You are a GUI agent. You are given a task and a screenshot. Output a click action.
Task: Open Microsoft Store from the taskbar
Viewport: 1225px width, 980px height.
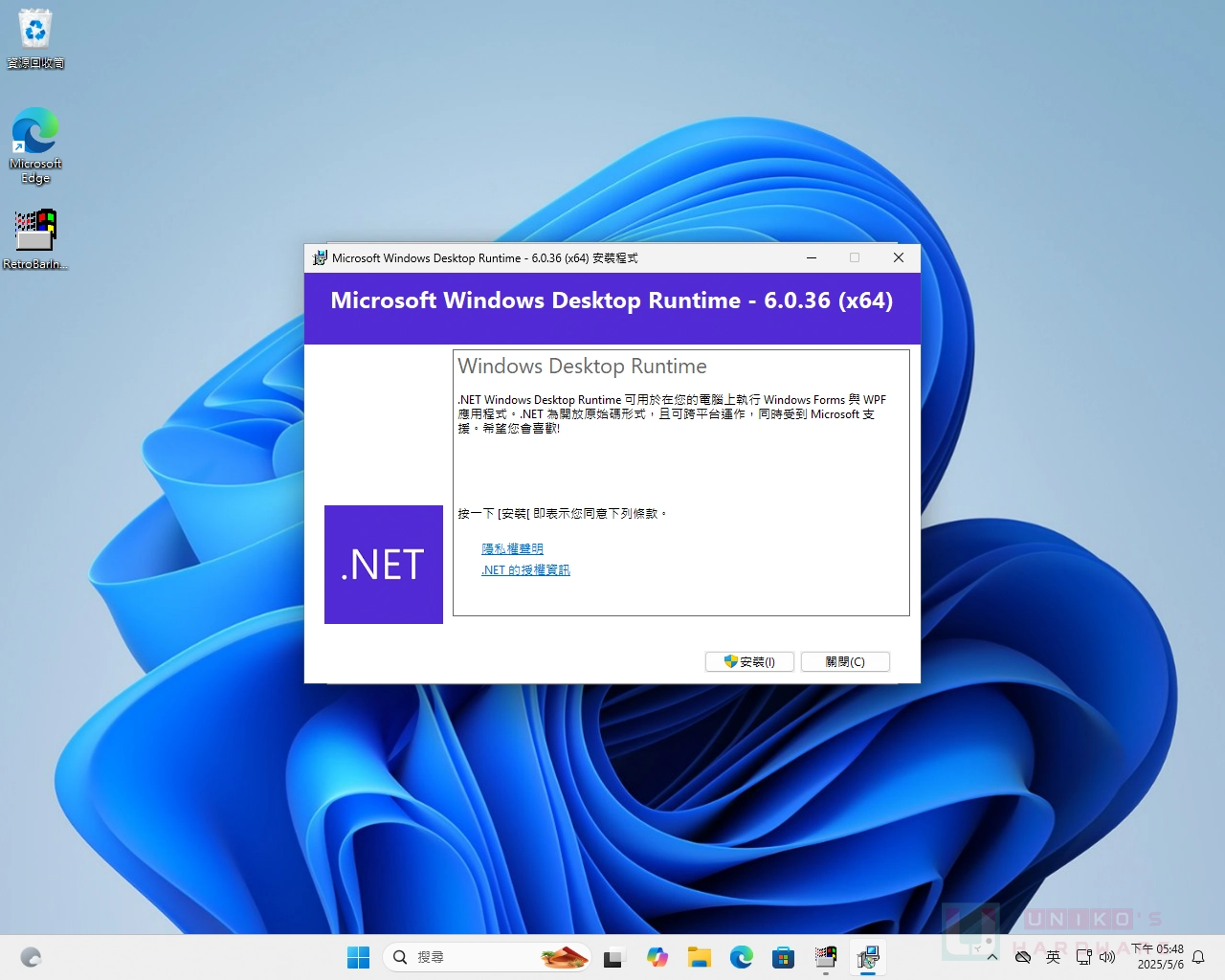[783, 957]
